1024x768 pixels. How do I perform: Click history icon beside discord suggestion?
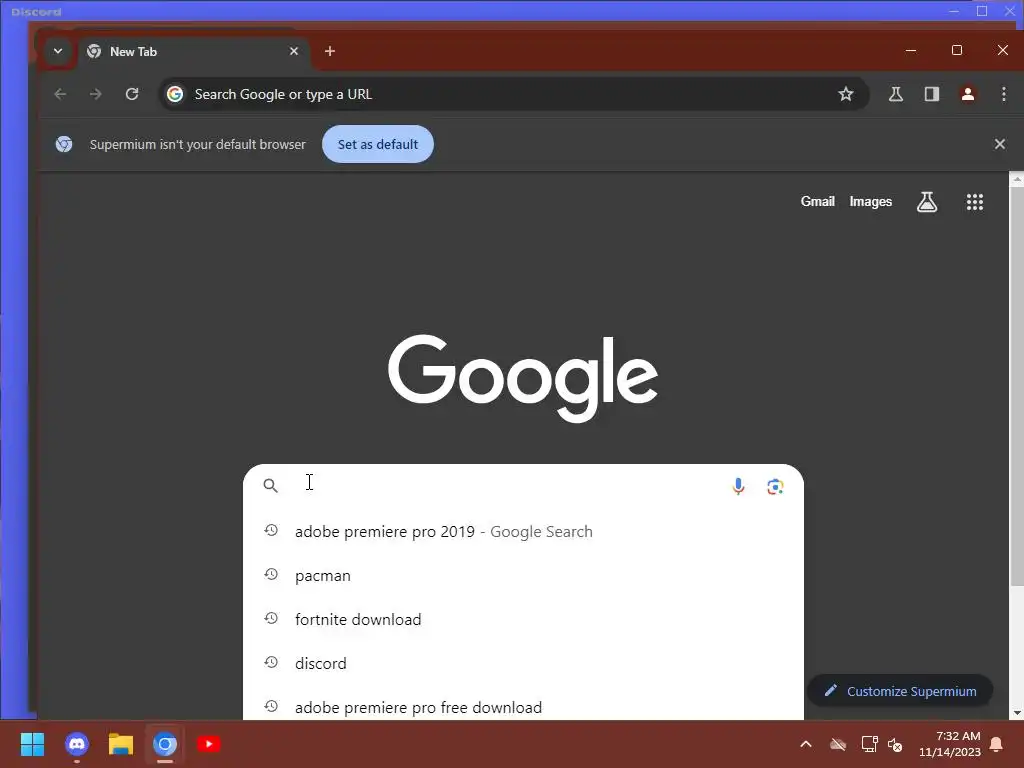[271, 662]
